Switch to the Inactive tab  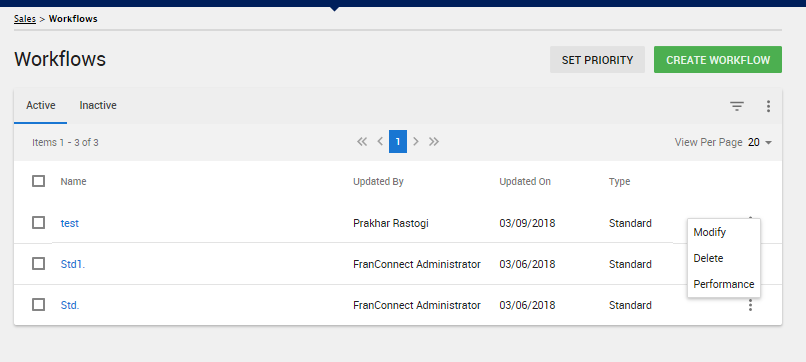(x=98, y=105)
